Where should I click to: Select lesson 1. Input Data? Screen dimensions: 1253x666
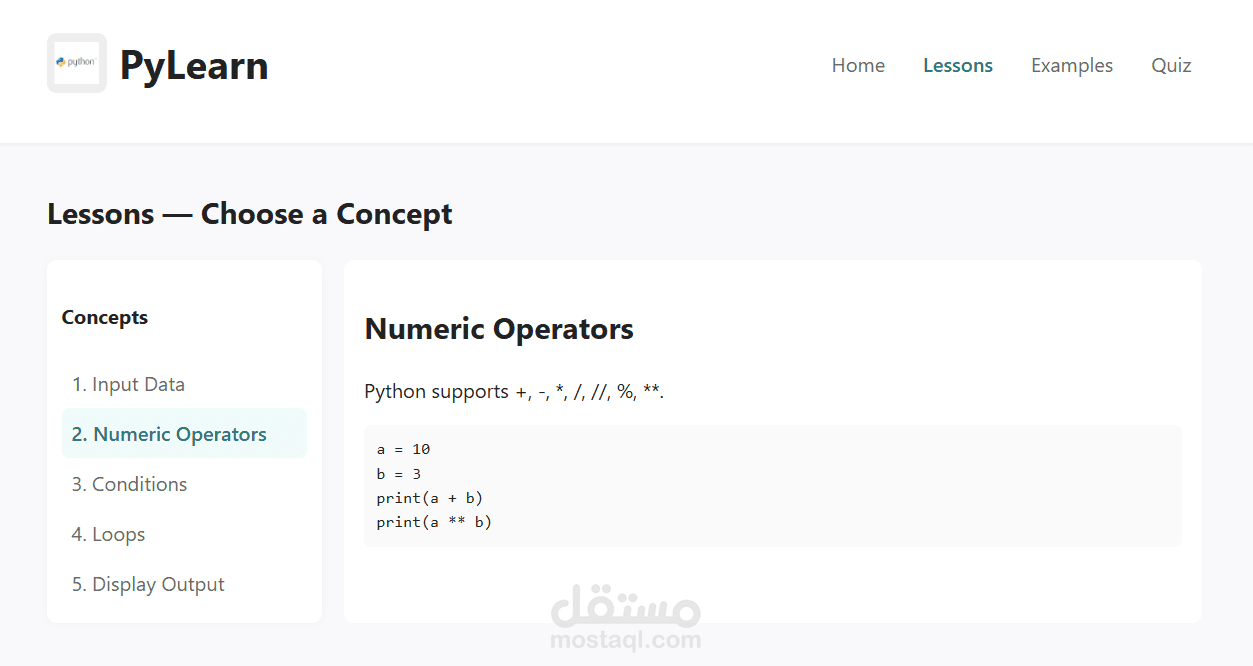pos(128,384)
